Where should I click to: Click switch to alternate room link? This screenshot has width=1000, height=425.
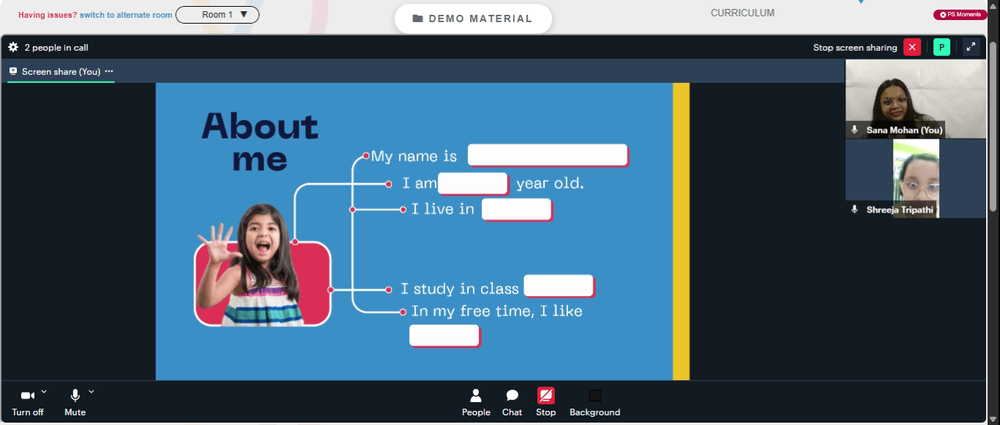tap(126, 15)
